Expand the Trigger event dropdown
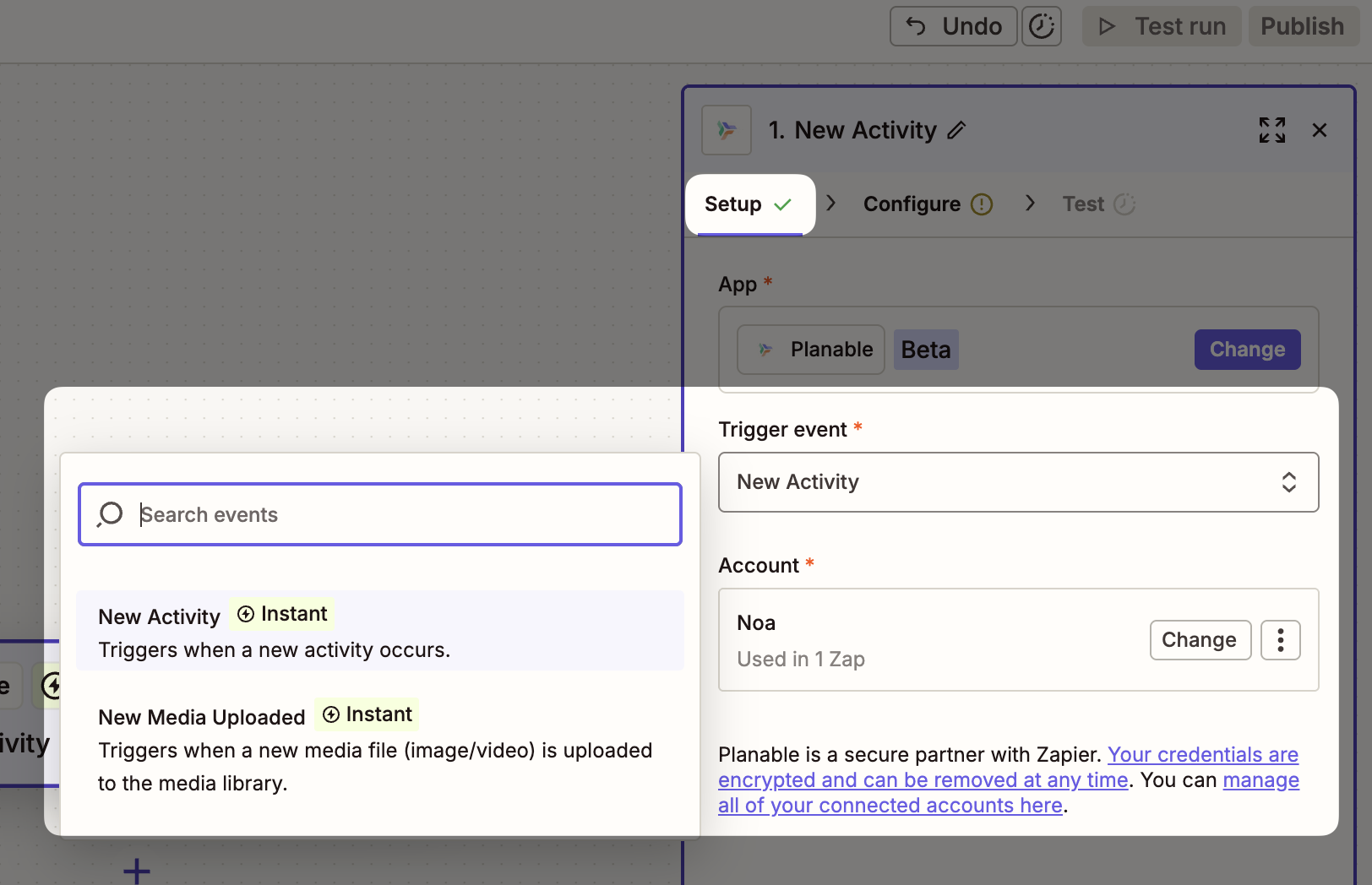The image size is (1372, 885). pyautogui.click(x=1018, y=482)
